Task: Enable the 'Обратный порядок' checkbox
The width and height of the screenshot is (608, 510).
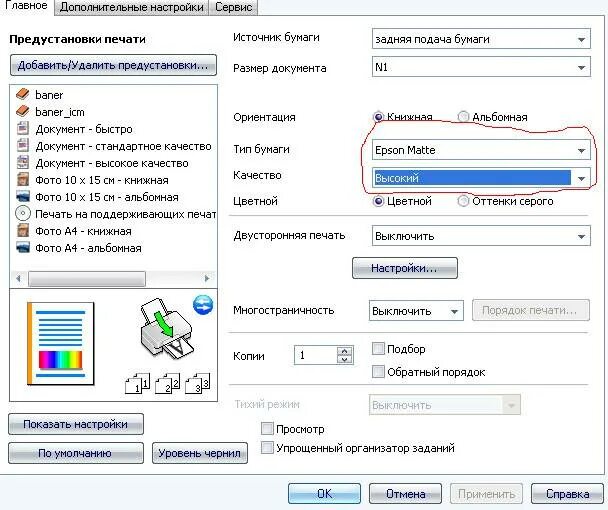Action: [x=378, y=372]
